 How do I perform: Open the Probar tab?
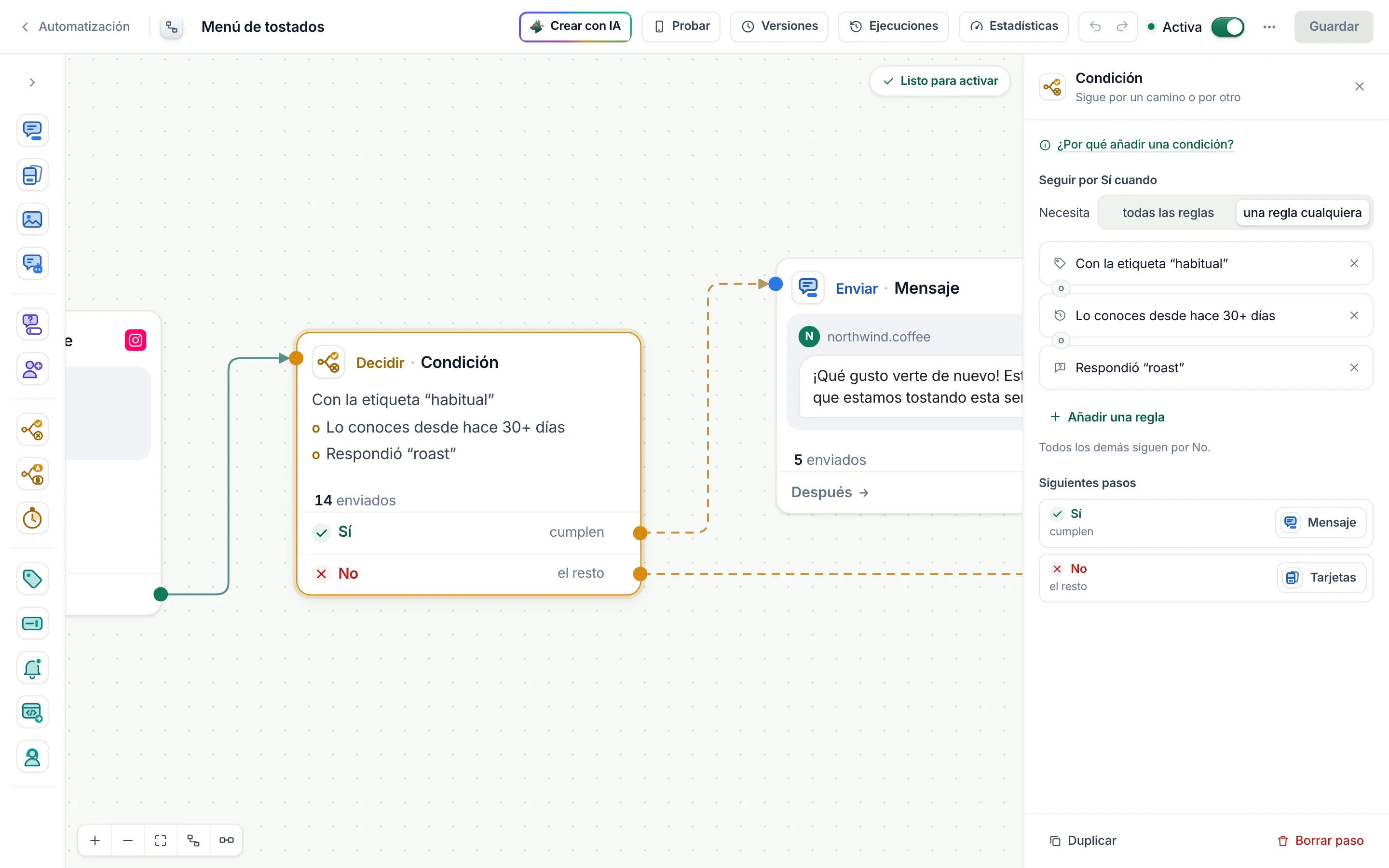tap(681, 27)
